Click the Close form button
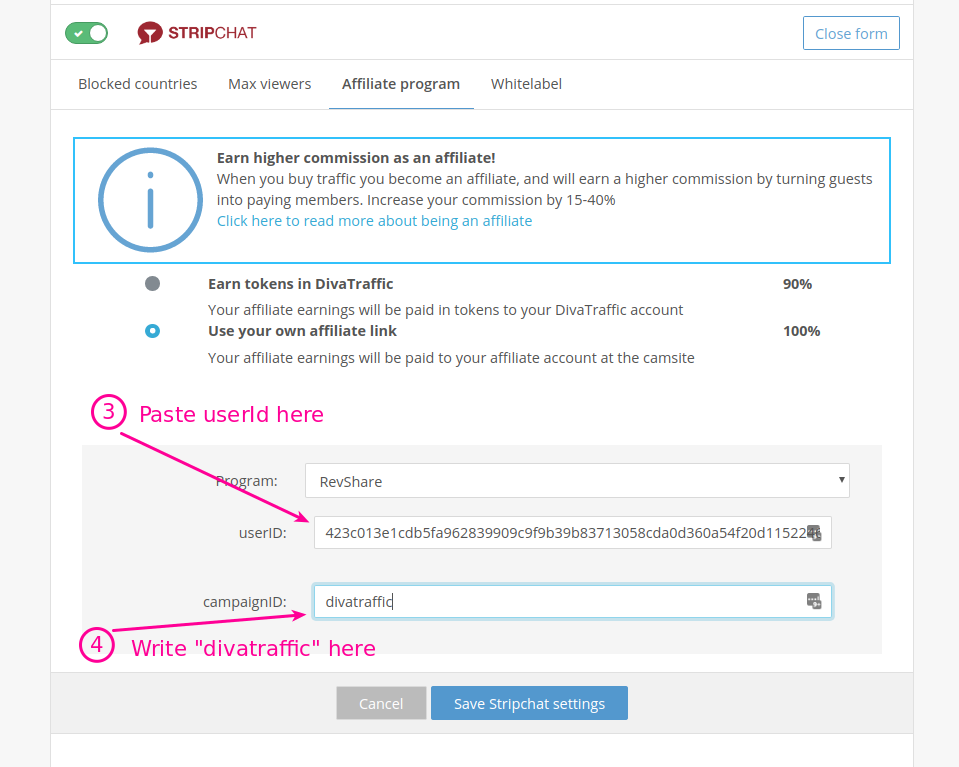The height and width of the screenshot is (767, 959). 851,33
